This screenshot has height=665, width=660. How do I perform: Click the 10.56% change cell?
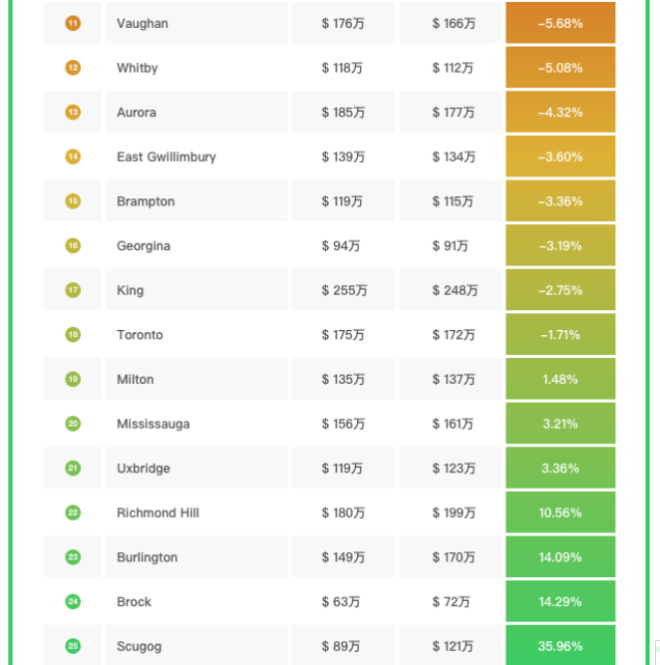[x=560, y=512]
